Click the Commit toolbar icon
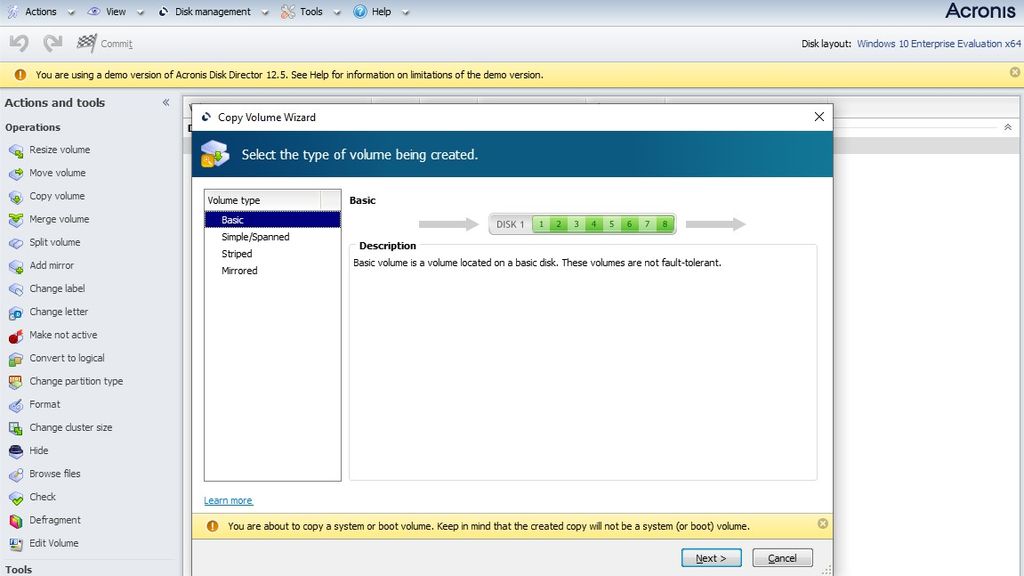Image resolution: width=1024 pixels, height=576 pixels. (104, 43)
